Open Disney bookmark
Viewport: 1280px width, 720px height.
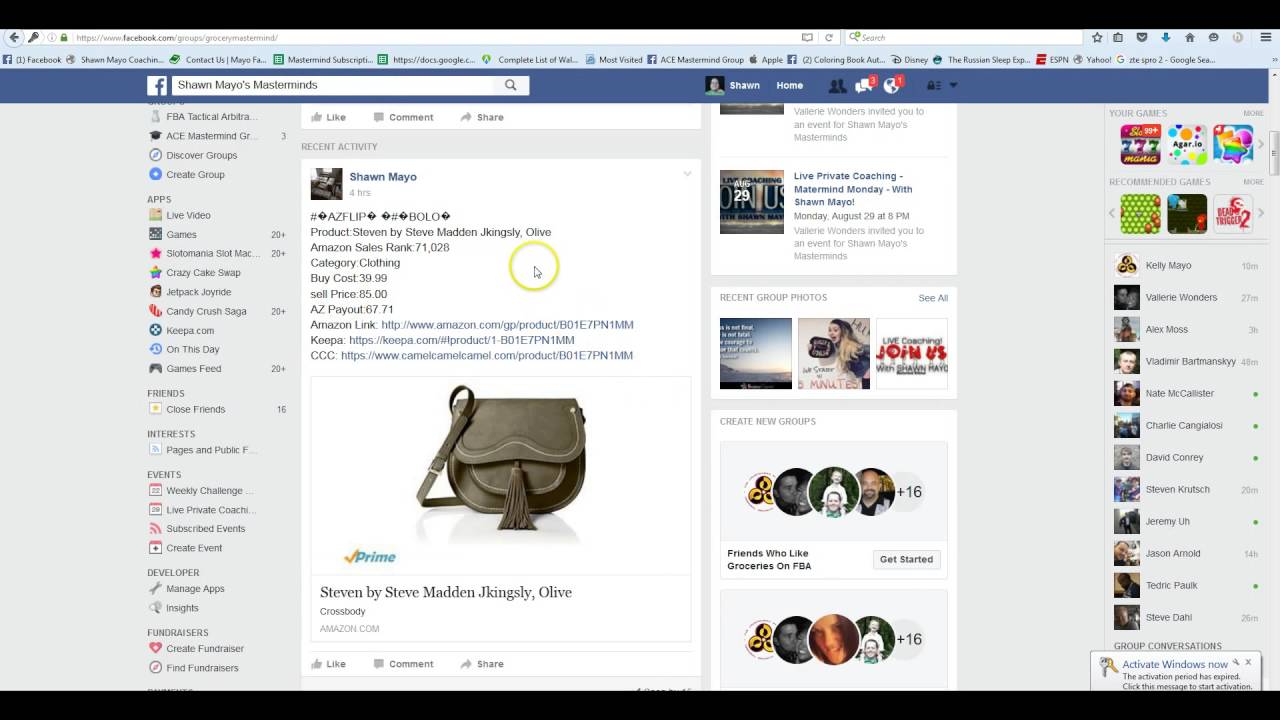click(x=909, y=59)
